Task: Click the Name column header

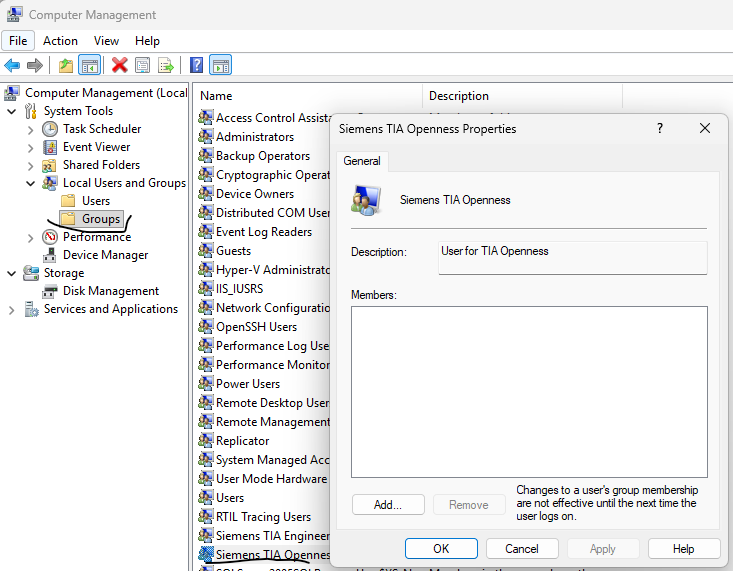Action: click(309, 96)
